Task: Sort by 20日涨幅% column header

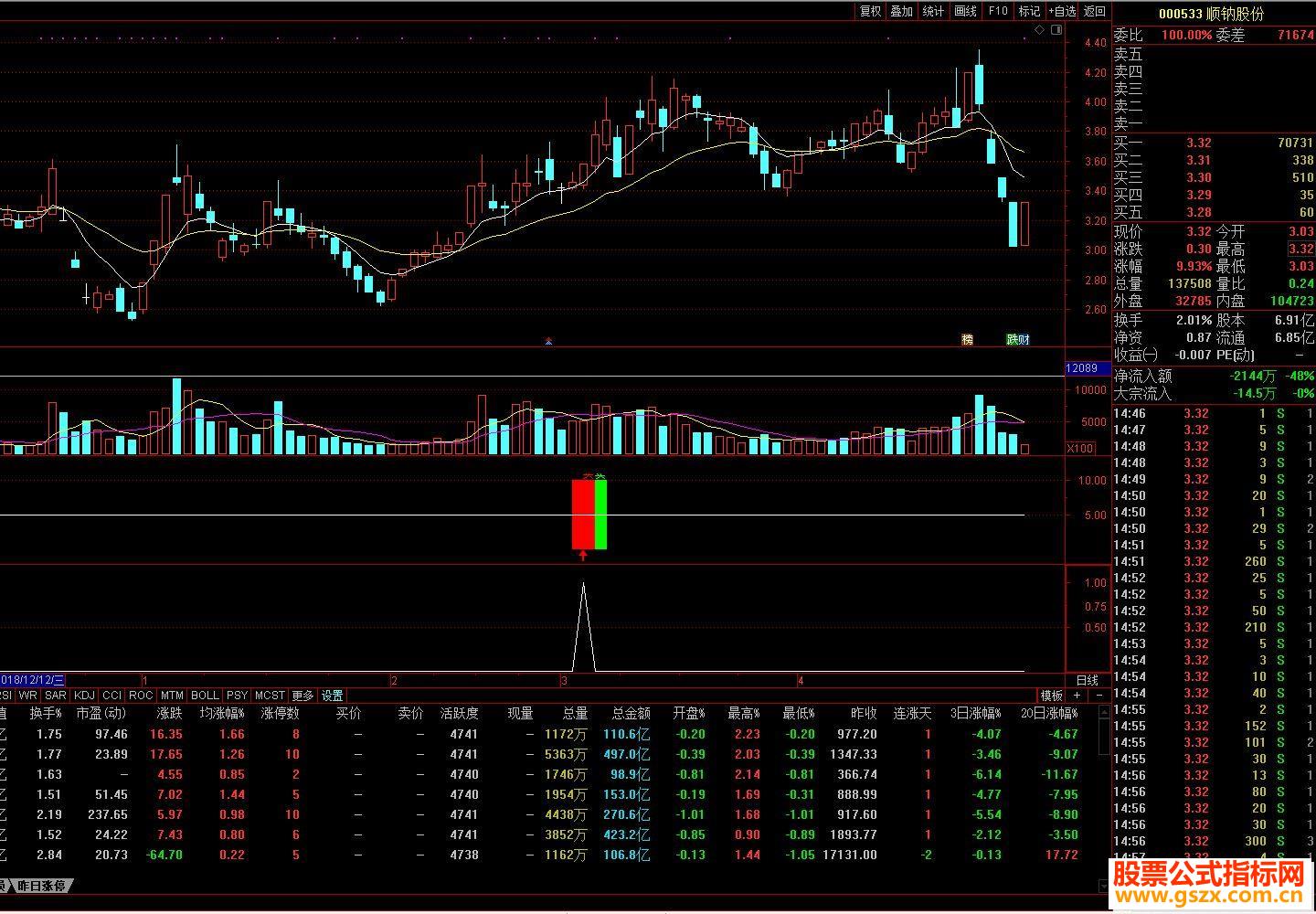Action: pos(1049,713)
